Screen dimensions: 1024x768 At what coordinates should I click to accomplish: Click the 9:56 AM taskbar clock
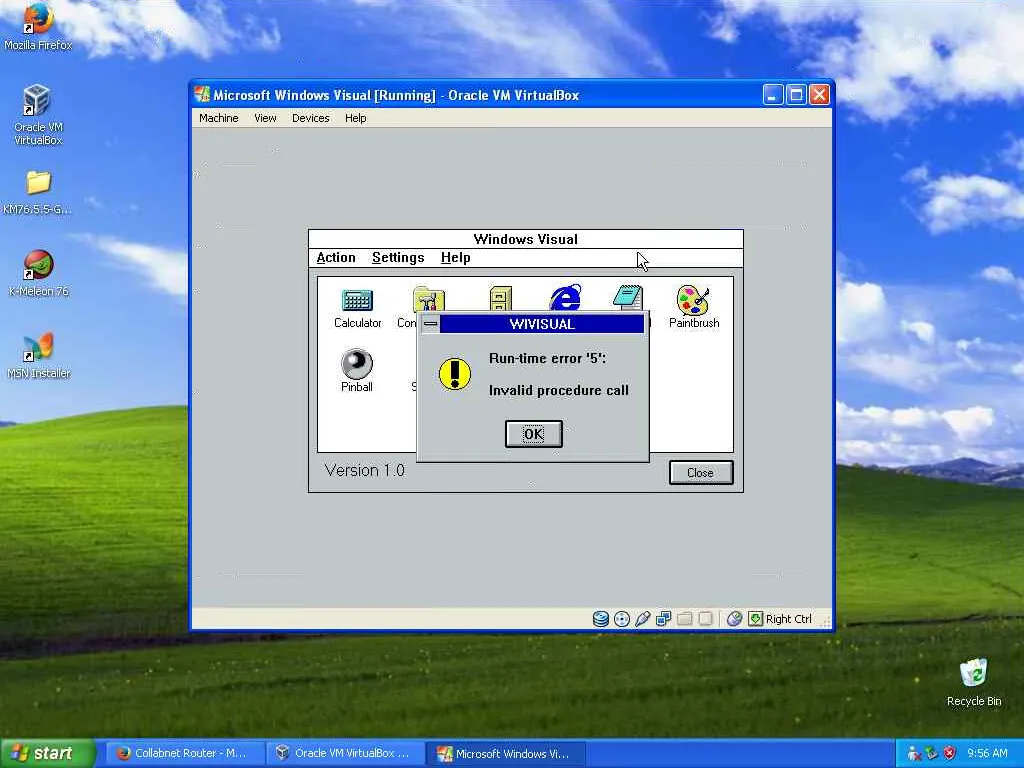(987, 753)
